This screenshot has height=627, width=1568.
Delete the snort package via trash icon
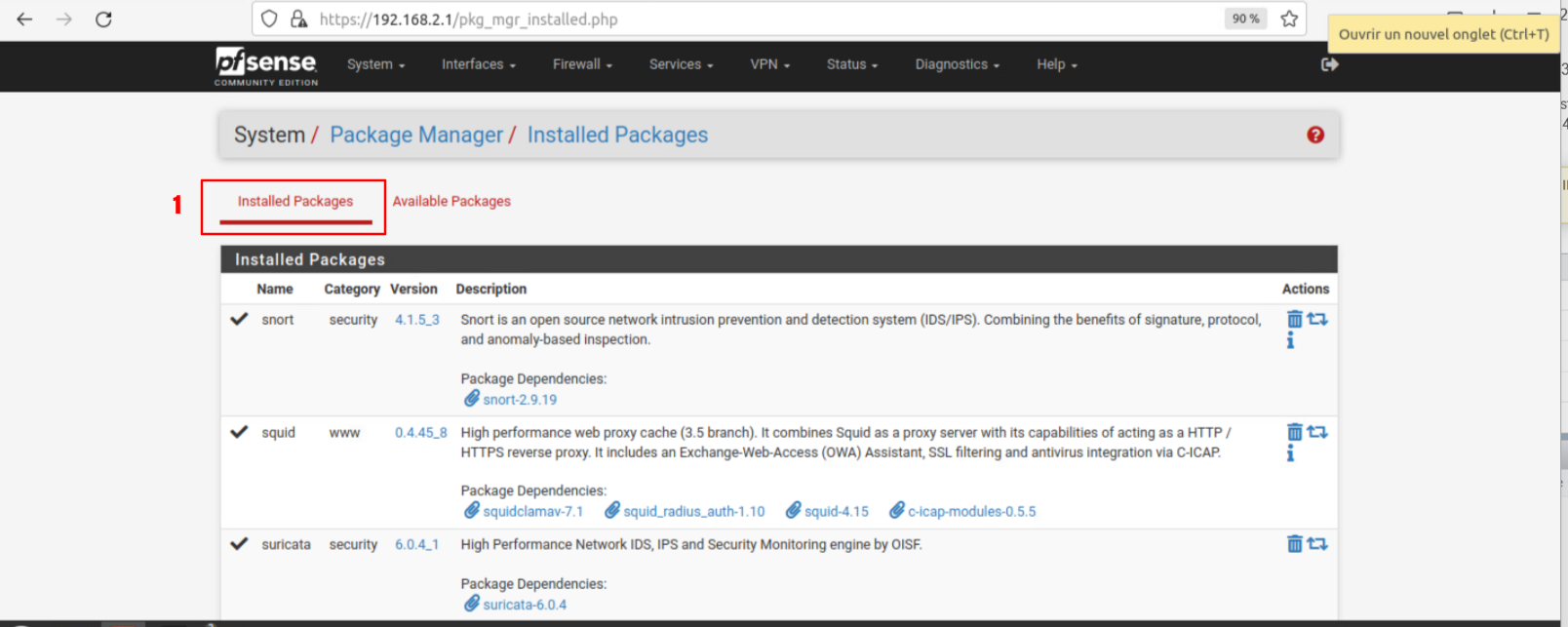coord(1294,319)
